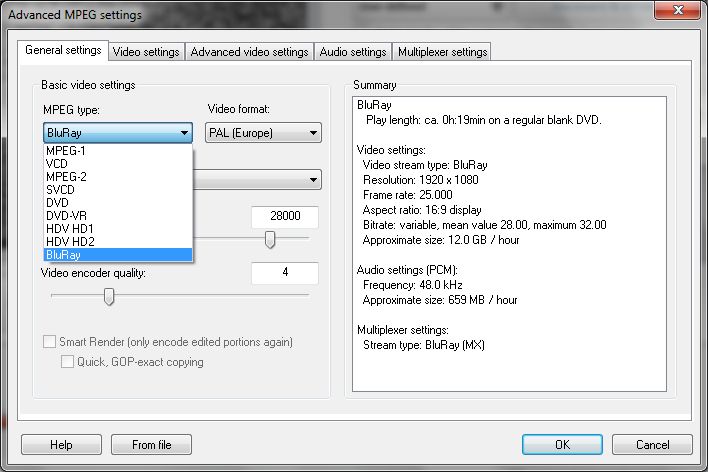Choose MPEG-1 from the MPEG type list
Viewport: 708px width, 472px height.
pos(118,151)
